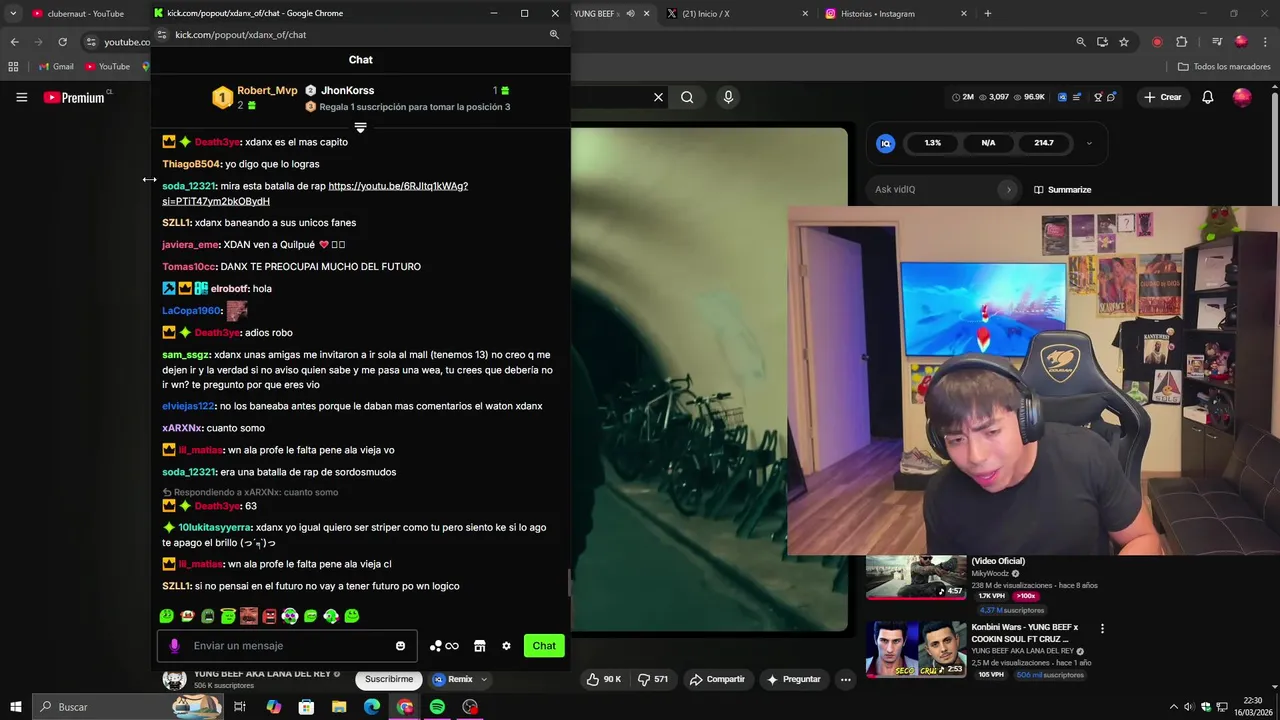1280x720 pixels.
Task: Open the YouTube hamburger guide menu
Action: tap(21, 97)
